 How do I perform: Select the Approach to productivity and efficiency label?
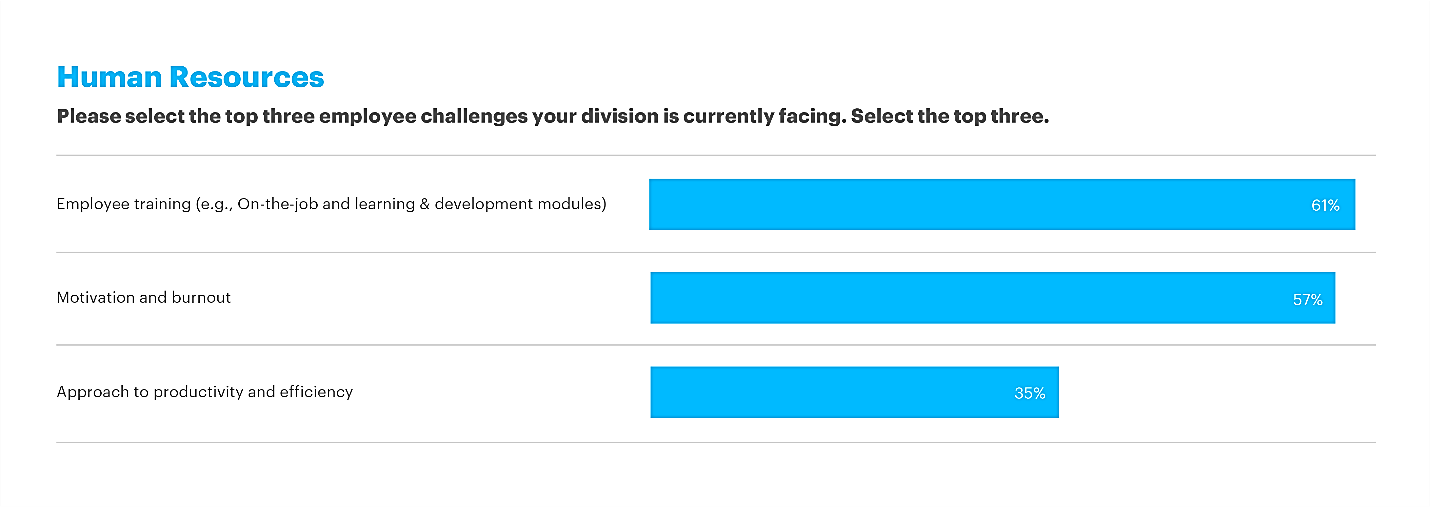pyautogui.click(x=204, y=391)
